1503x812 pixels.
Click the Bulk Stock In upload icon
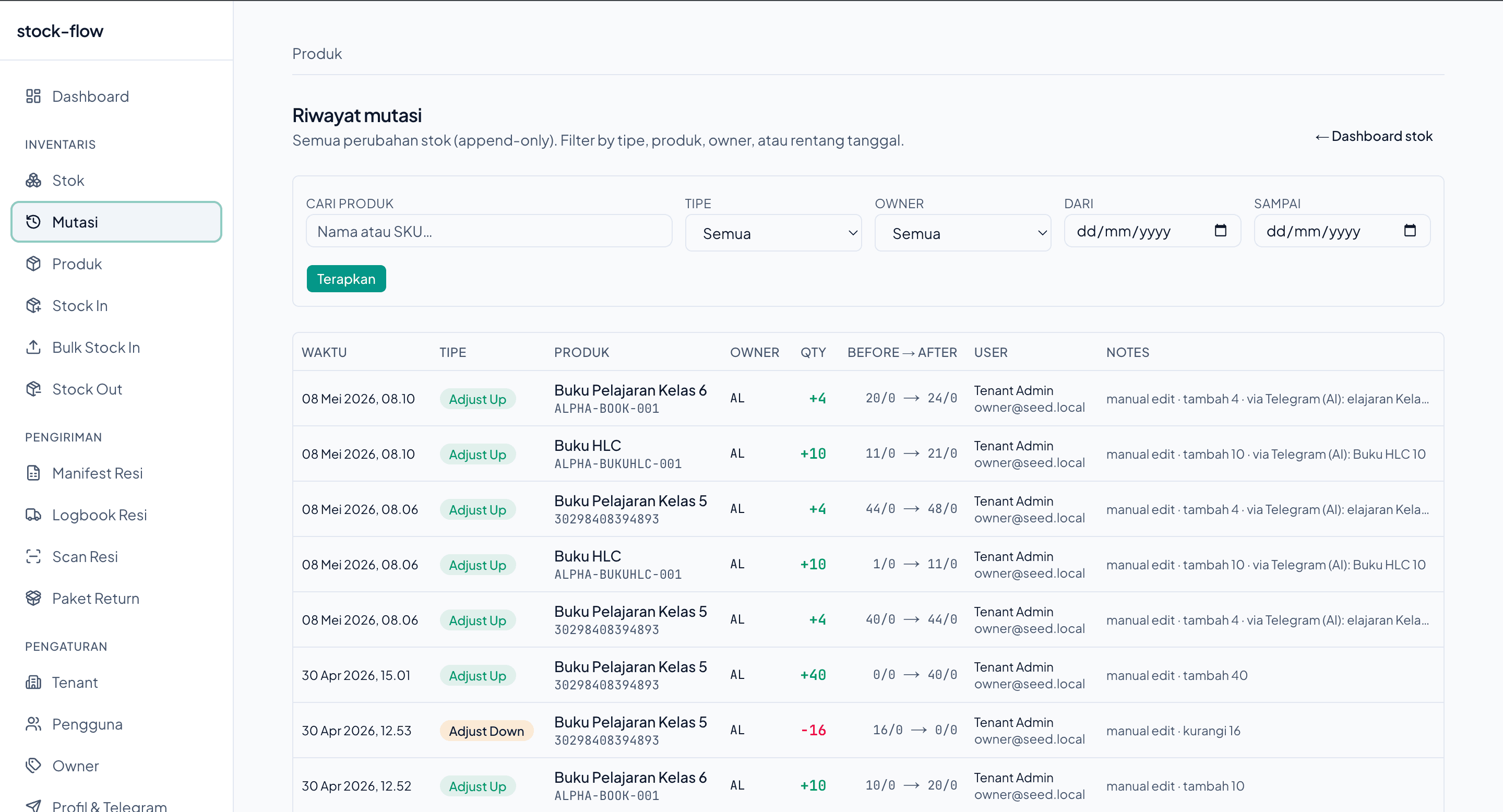[x=33, y=347]
